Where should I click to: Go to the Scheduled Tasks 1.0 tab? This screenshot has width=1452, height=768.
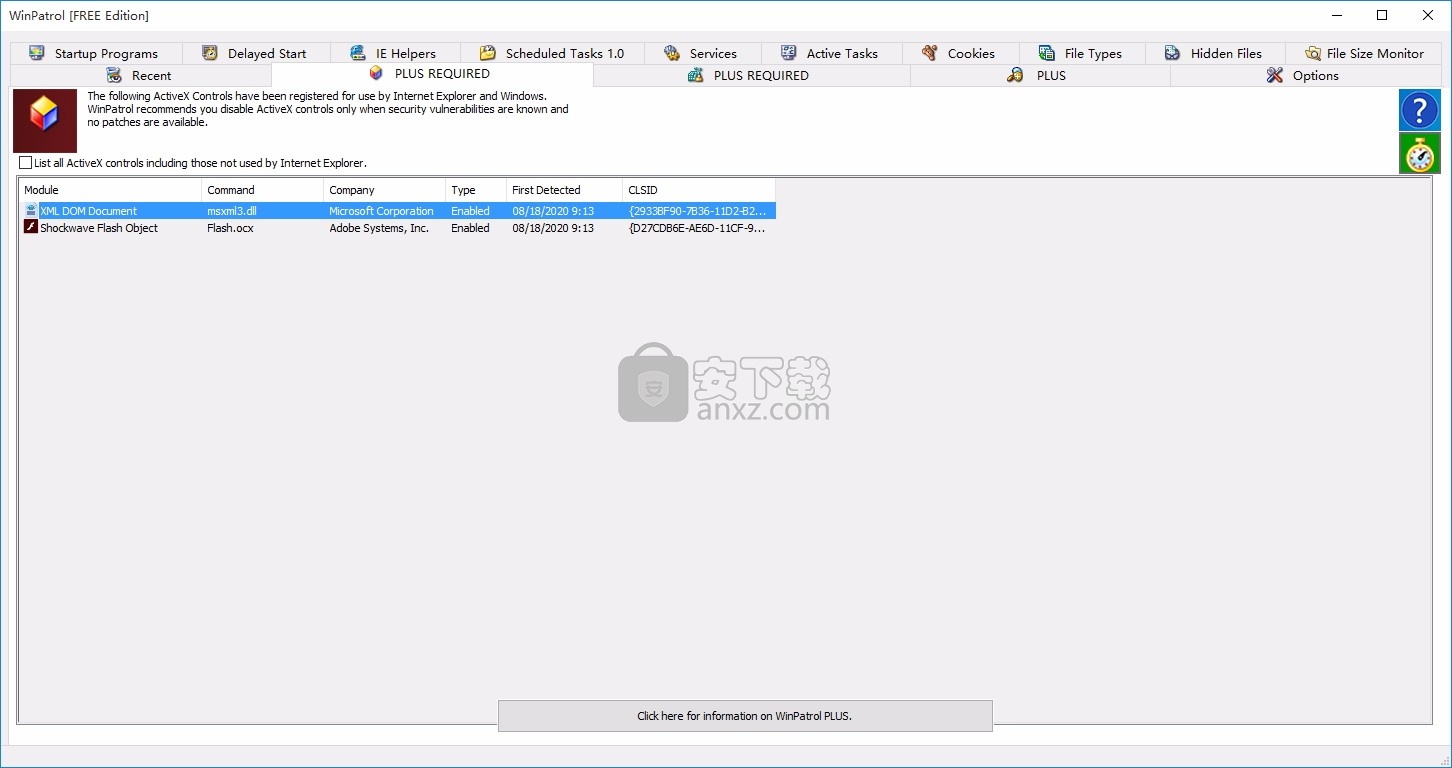[552, 53]
